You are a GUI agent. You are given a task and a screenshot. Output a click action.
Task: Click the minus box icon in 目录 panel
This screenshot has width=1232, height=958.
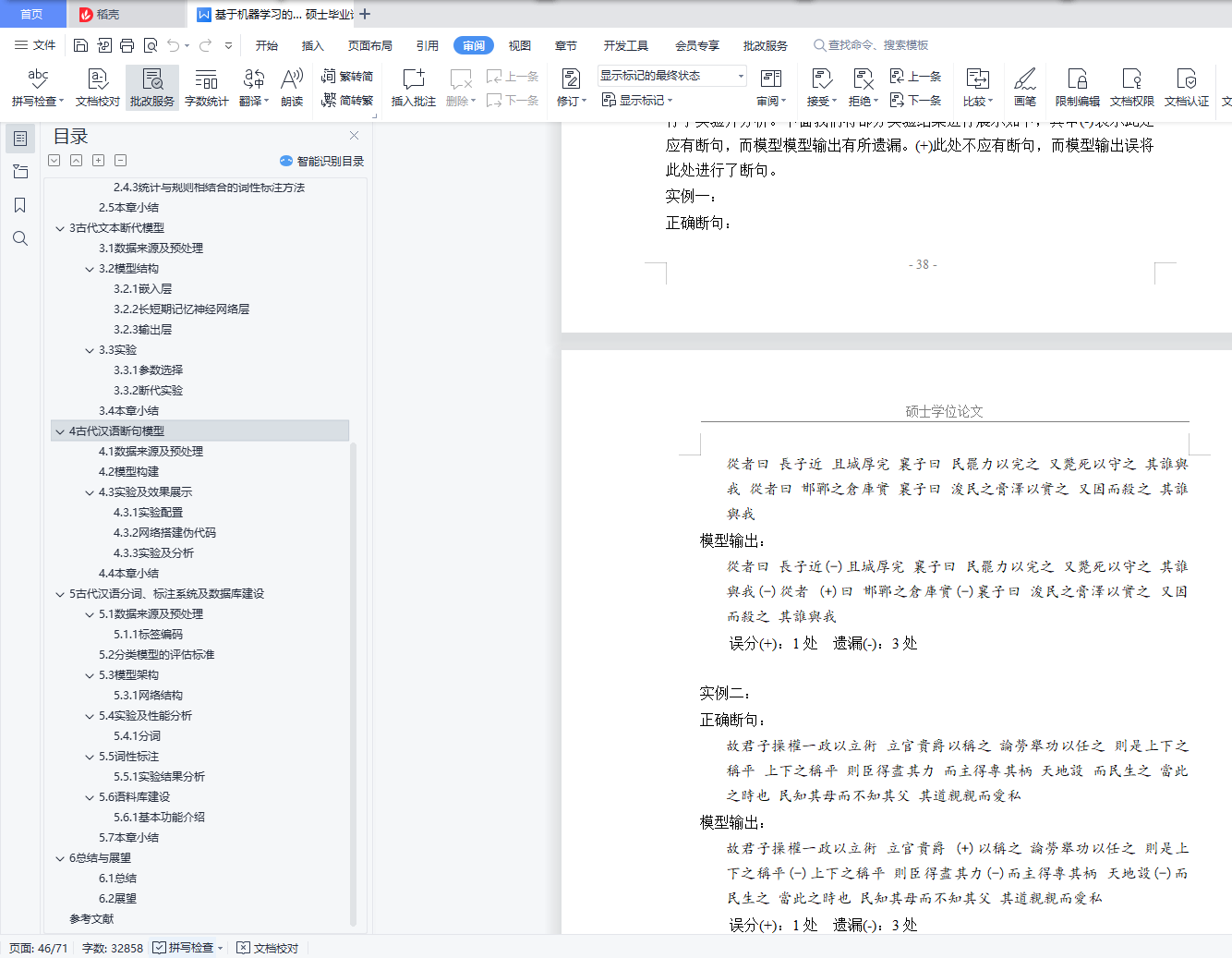(121, 161)
